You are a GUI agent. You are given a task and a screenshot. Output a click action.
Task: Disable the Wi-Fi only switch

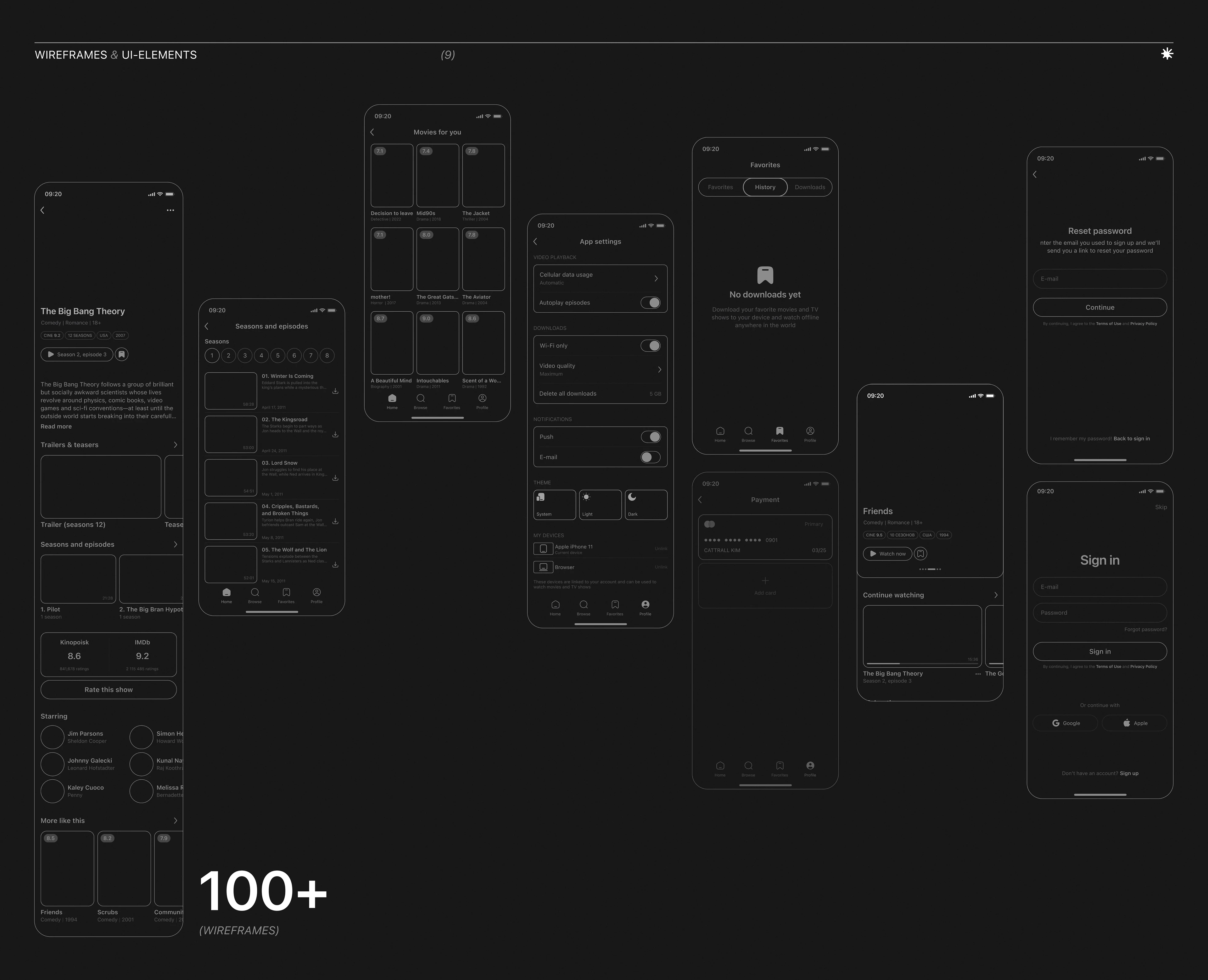[650, 345]
